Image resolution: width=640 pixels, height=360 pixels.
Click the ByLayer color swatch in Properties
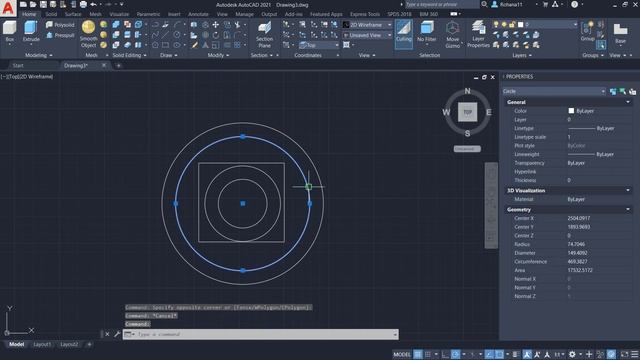click(x=571, y=111)
